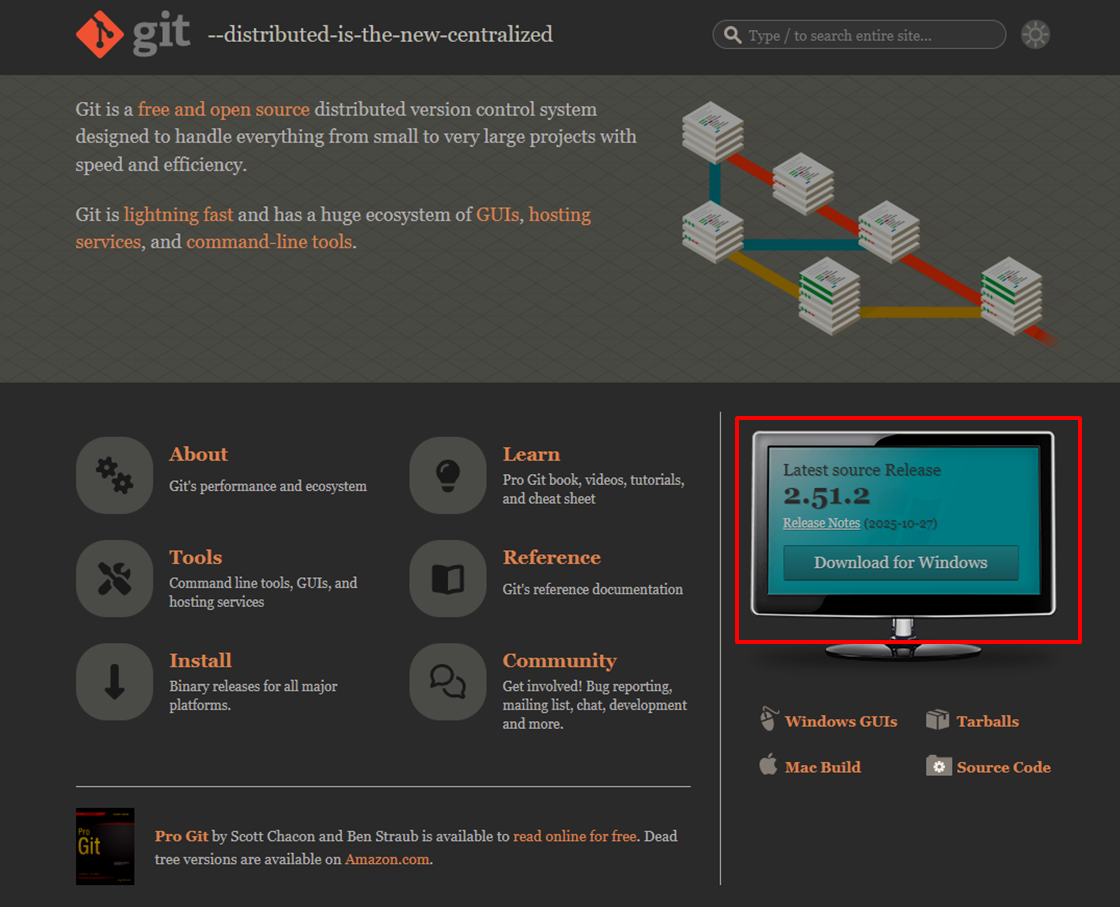Viewport: 1120px width, 907px height.
Task: Open the Pro Git bold link
Action: pos(181,836)
